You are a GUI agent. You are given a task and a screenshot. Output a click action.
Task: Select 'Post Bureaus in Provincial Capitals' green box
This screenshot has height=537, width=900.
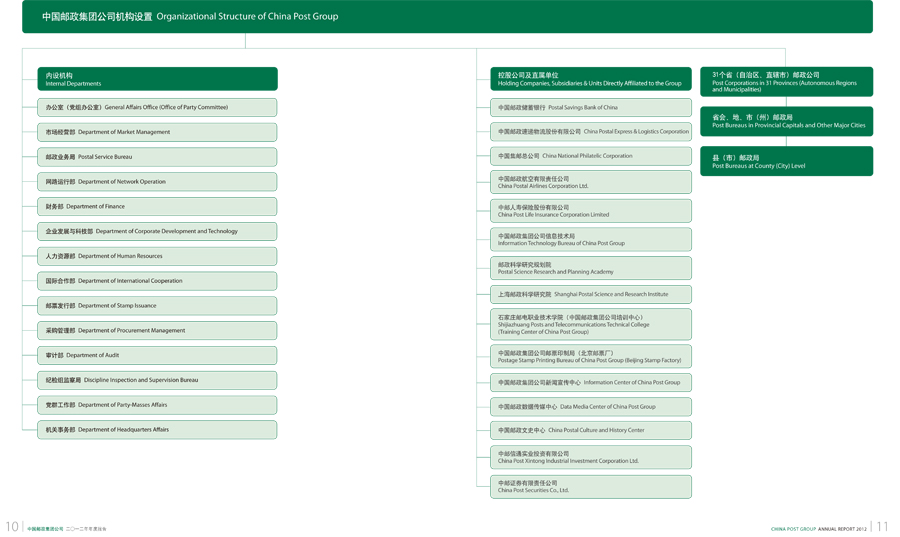click(x=786, y=121)
